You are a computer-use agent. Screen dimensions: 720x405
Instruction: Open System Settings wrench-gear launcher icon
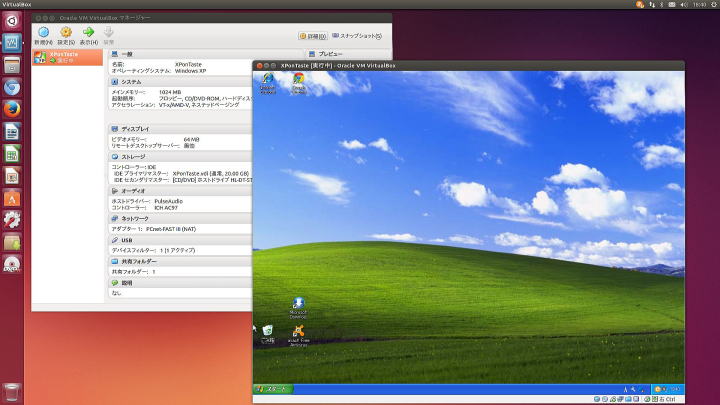pos(12,220)
